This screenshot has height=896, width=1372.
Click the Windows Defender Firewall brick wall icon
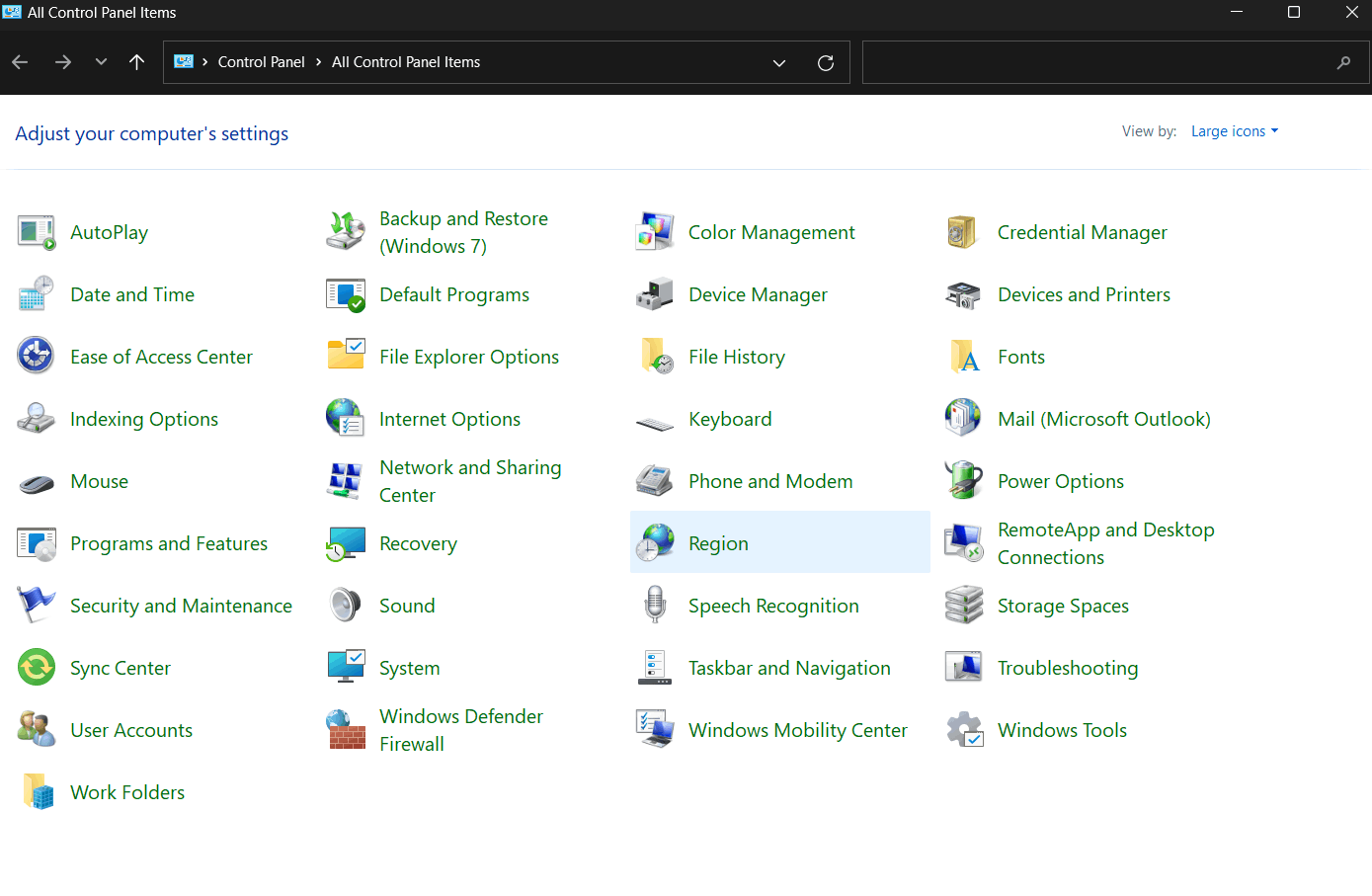(x=346, y=730)
